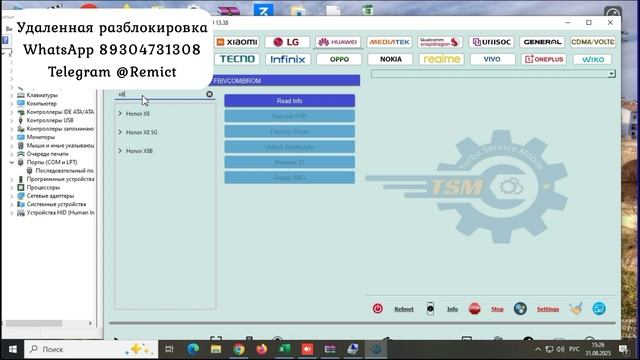Viewport: 640px width, 360px height.
Task: Open Google Chrome from the taskbar
Action: click(x=239, y=349)
